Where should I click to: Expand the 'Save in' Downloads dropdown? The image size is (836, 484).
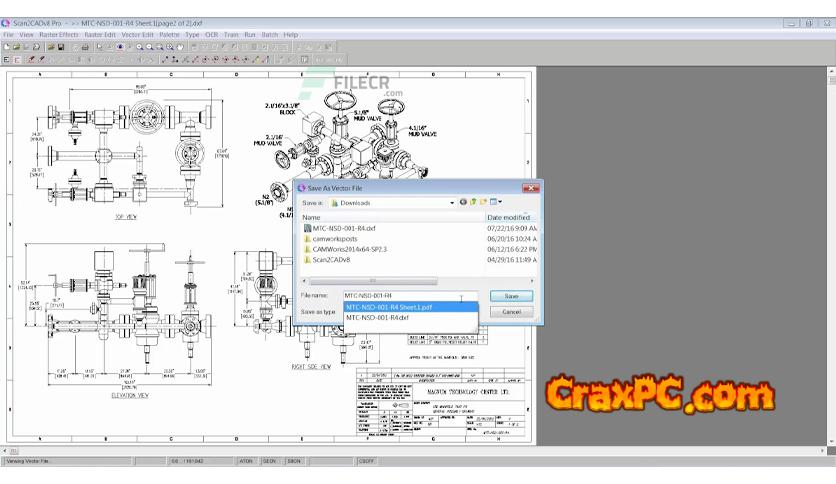[x=450, y=202]
